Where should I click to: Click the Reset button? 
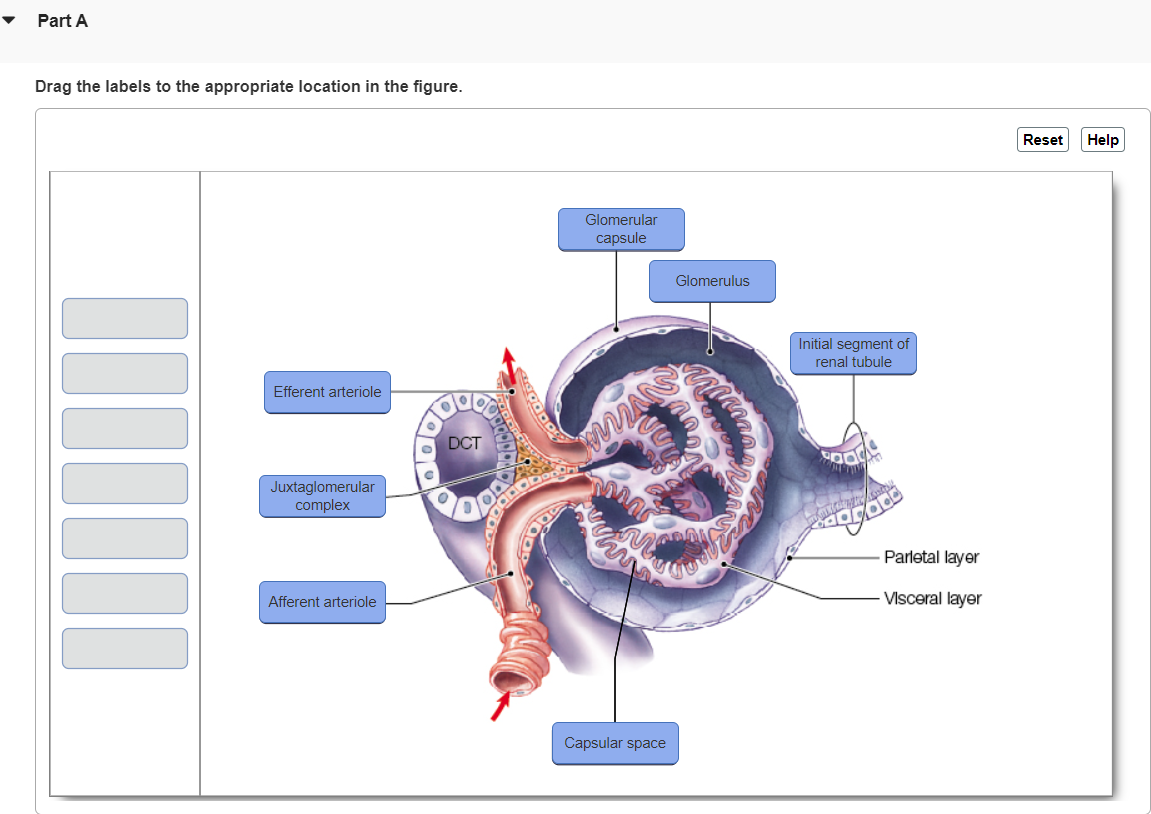point(1042,139)
